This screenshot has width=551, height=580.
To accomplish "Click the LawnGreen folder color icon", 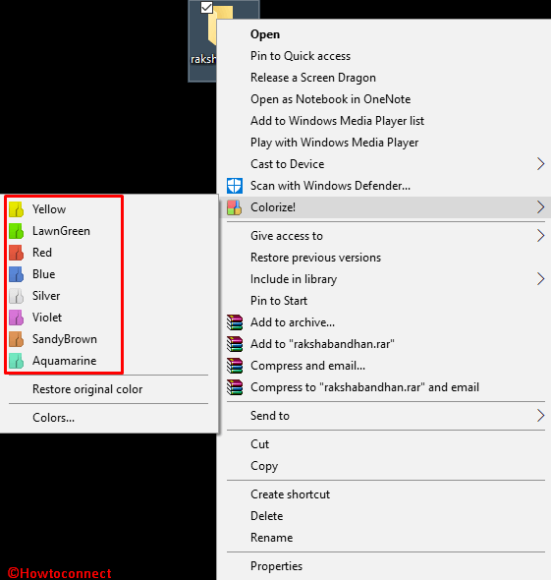I will (17, 231).
